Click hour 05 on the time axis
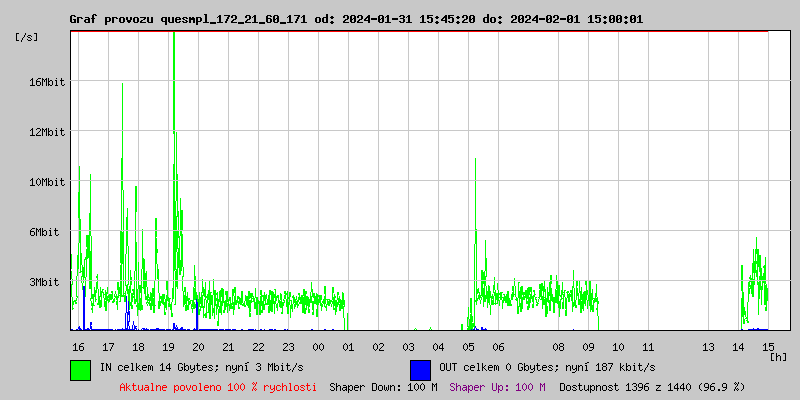The width and height of the screenshot is (800, 400). tap(468, 347)
